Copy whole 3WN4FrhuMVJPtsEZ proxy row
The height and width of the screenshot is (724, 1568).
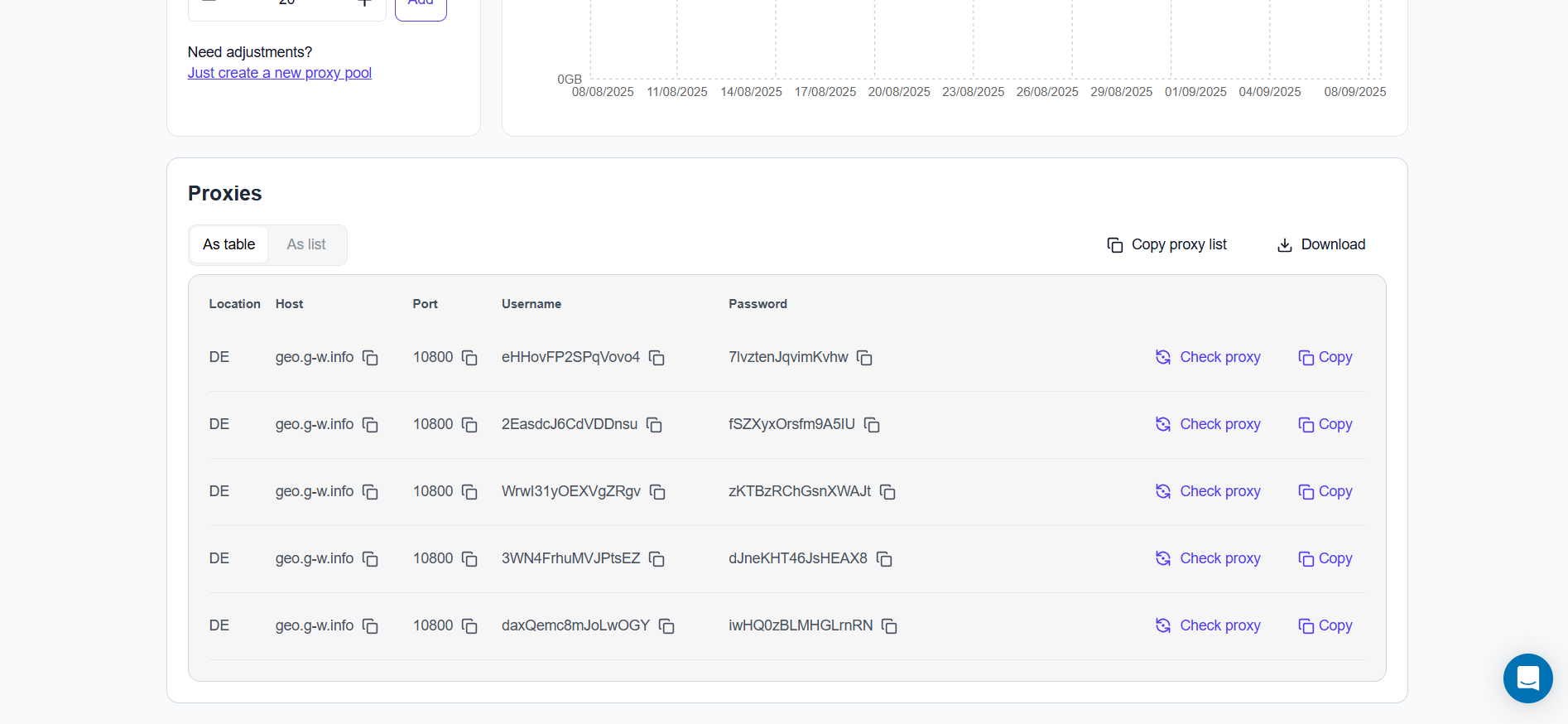click(x=1325, y=558)
